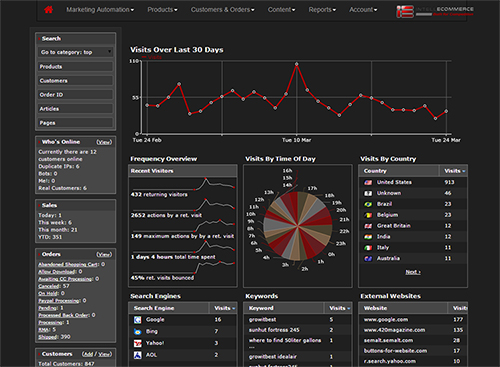Click the 432 returning visitors sparkline
Image resolution: width=500 pixels, height=367 pixels.
pos(183,184)
